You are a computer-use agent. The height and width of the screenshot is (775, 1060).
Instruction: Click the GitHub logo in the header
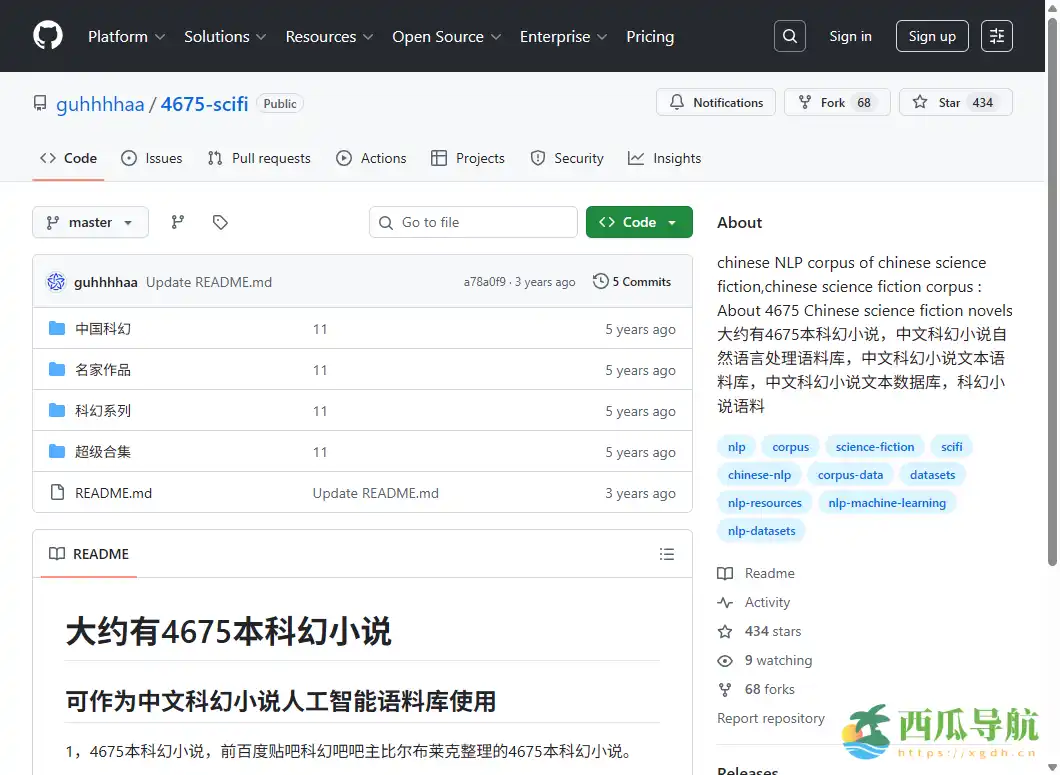[47, 36]
